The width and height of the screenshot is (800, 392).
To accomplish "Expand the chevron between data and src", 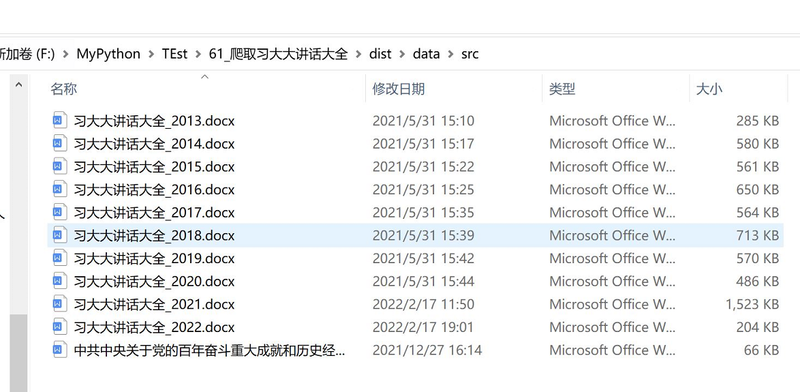I will click(x=451, y=54).
